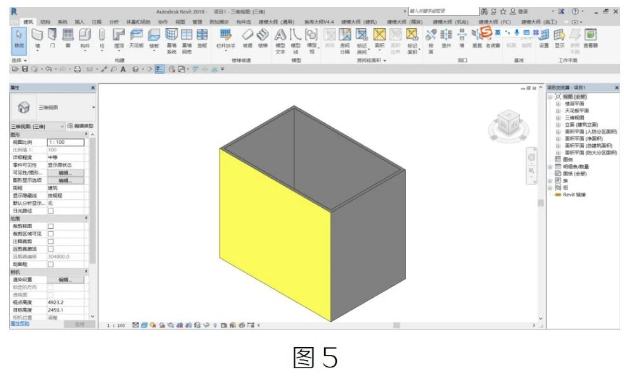Click the Room Separator (房间分隔) tool

345,40
